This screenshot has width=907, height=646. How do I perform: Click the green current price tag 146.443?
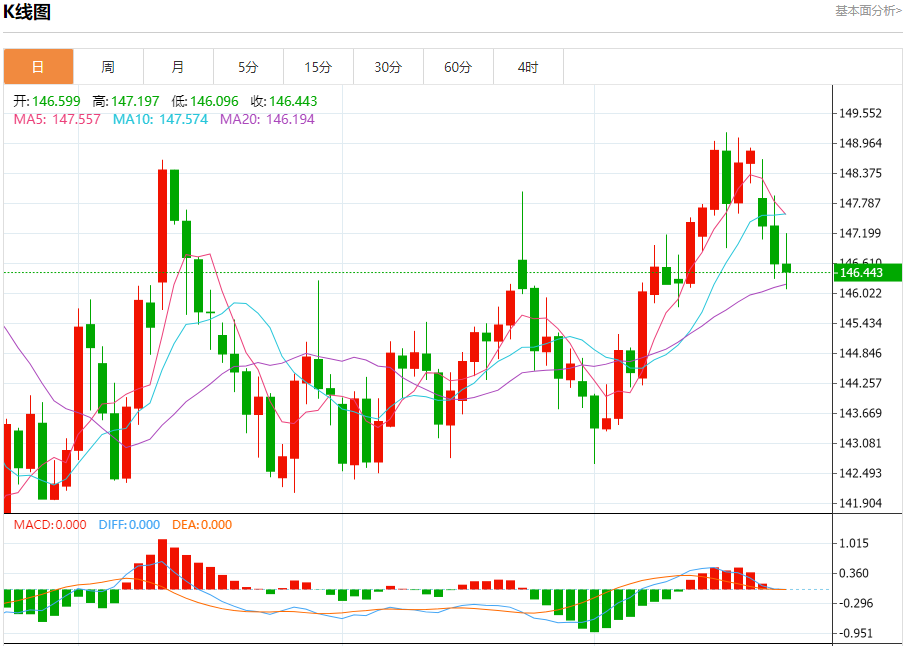coord(867,272)
